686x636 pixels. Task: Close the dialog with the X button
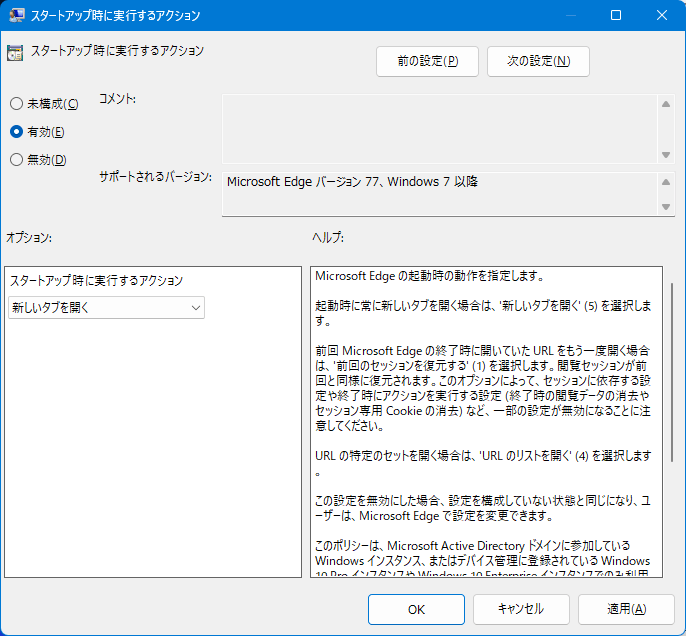point(662,15)
